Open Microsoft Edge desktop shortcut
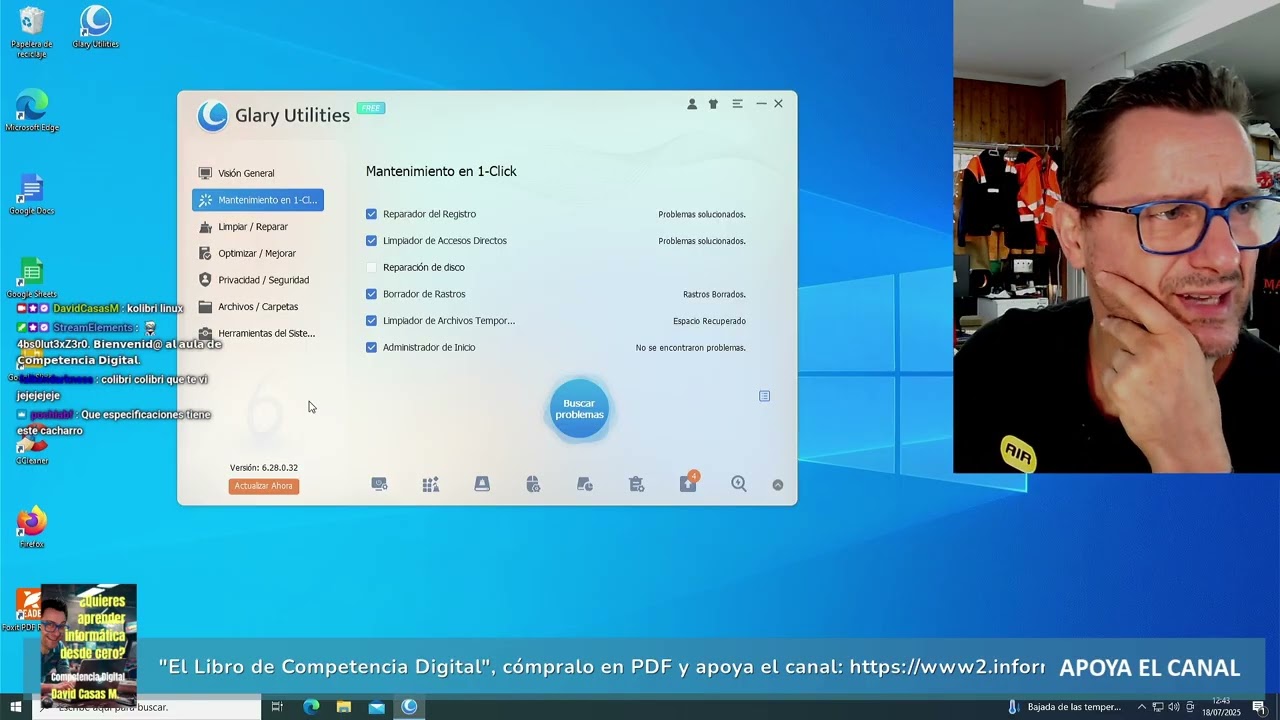Screen dimensions: 1280x720 [32, 110]
